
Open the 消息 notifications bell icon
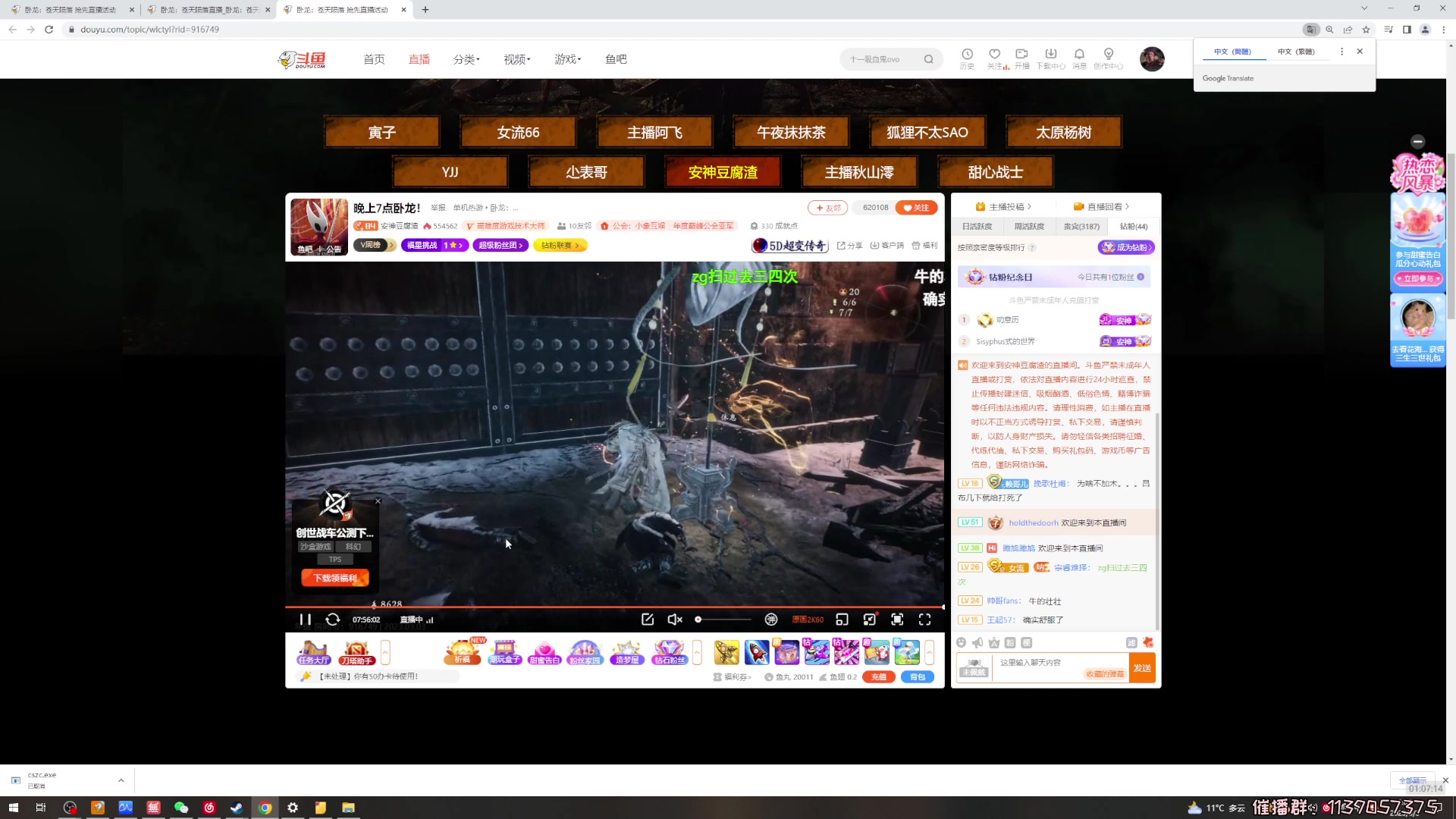point(1079,58)
